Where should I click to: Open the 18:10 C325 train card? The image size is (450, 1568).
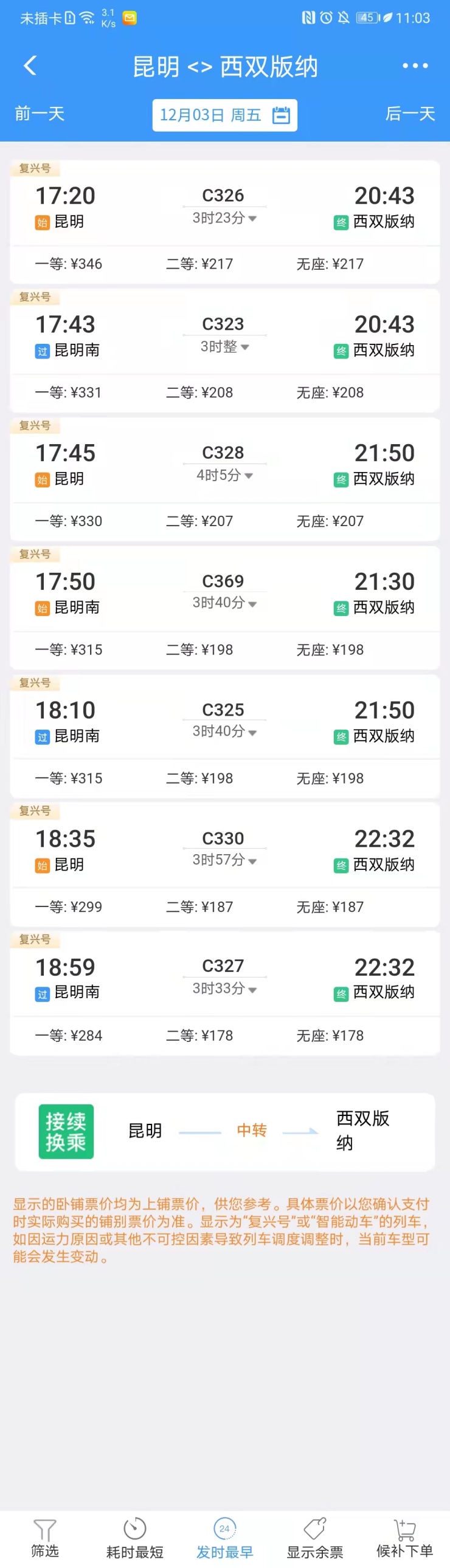[224, 722]
